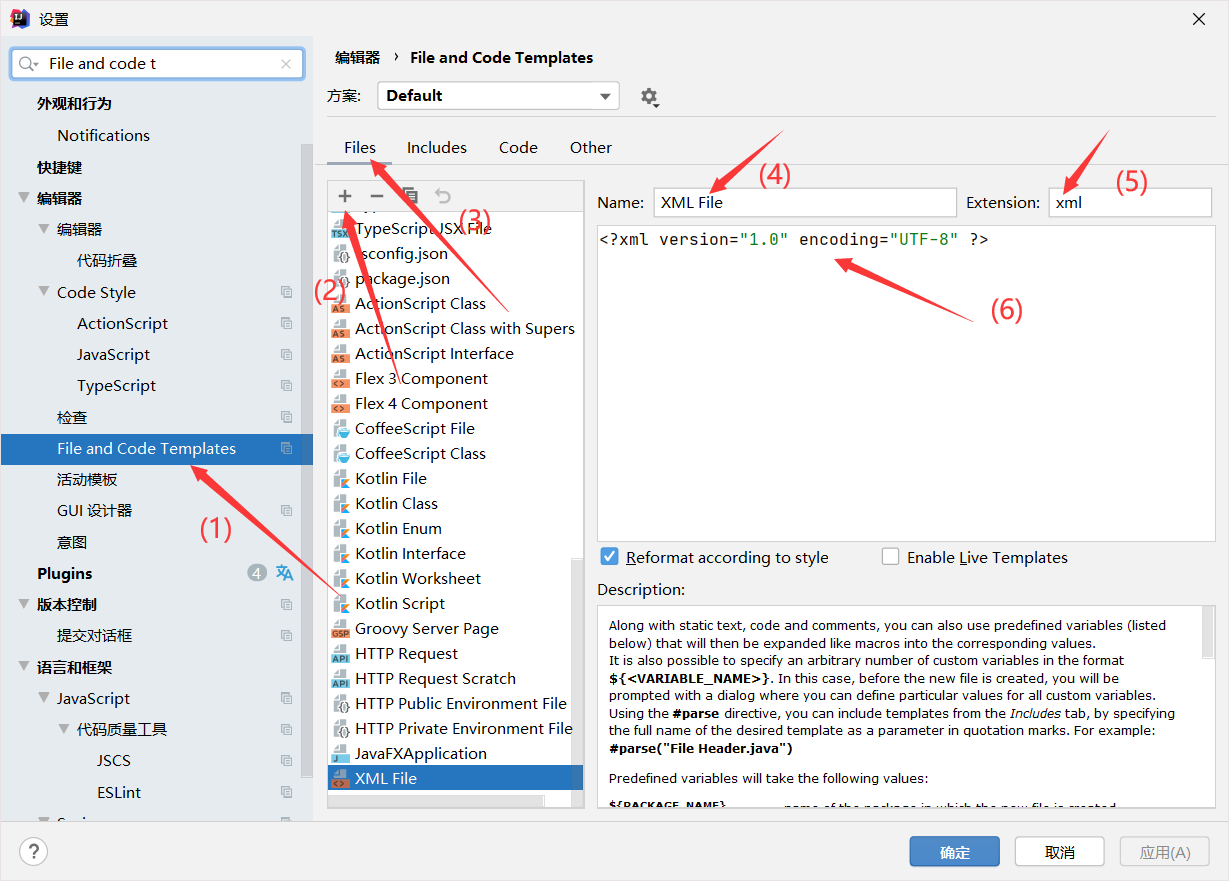
Task: Select 活动模板 in settings tree
Action: 87,479
